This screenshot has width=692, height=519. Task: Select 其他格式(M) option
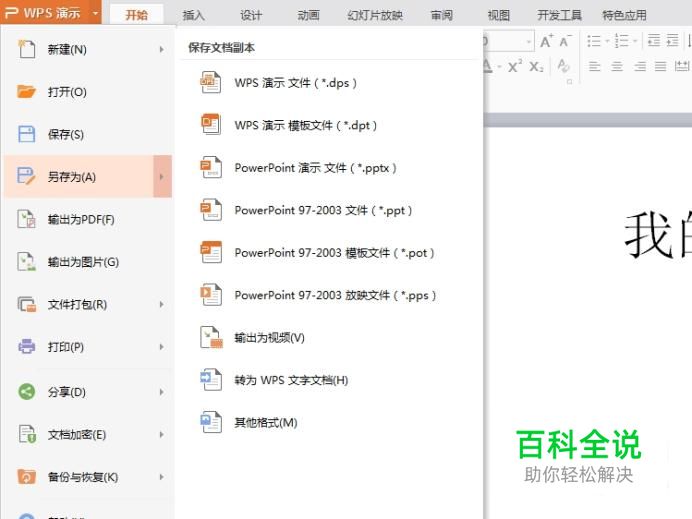266,422
